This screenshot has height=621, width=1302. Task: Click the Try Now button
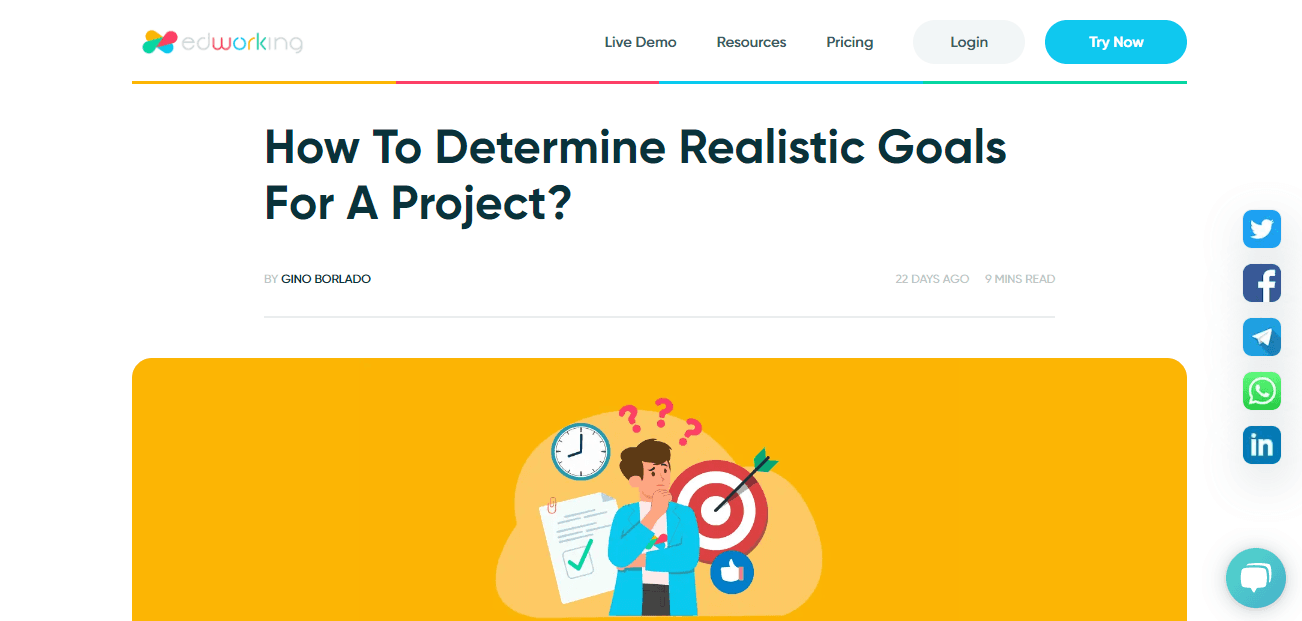[1116, 42]
